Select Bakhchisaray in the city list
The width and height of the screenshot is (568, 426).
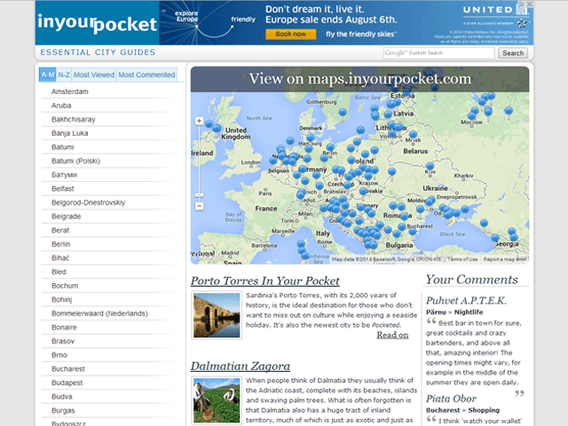tap(73, 119)
